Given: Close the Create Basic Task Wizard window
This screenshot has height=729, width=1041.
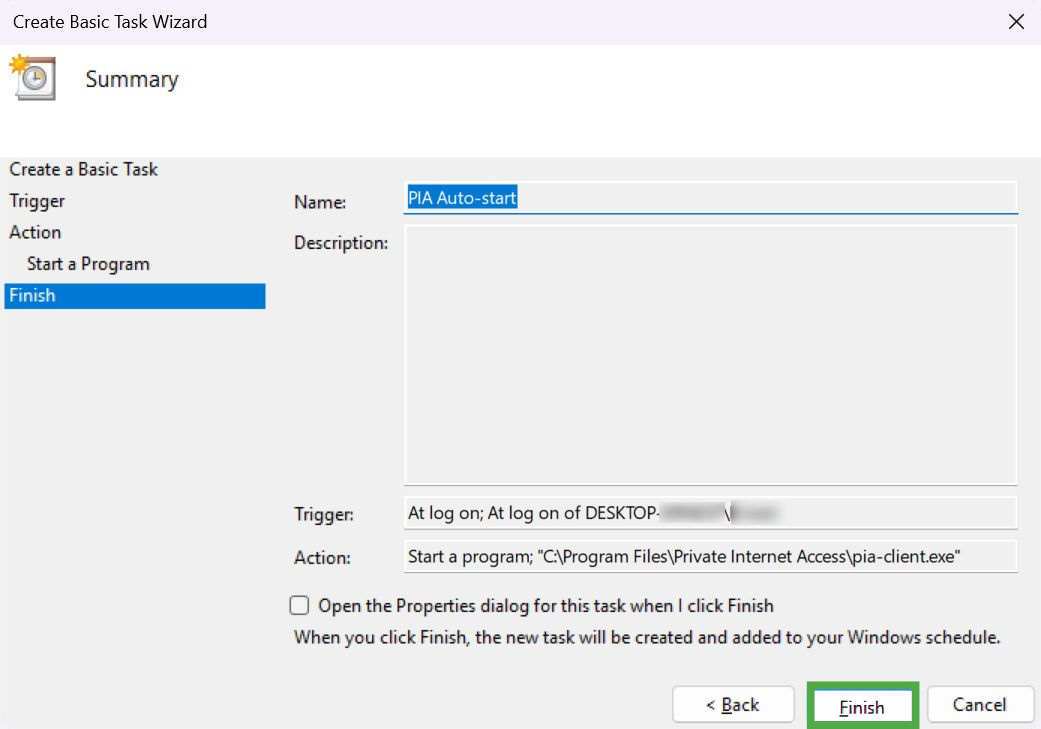Looking at the screenshot, I should pyautogui.click(x=1016, y=22).
